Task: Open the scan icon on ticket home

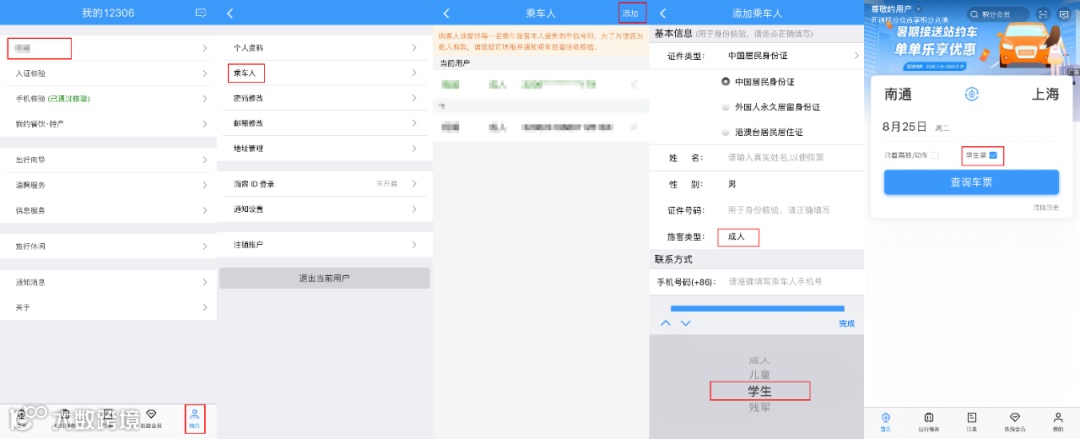Action: tap(1043, 14)
